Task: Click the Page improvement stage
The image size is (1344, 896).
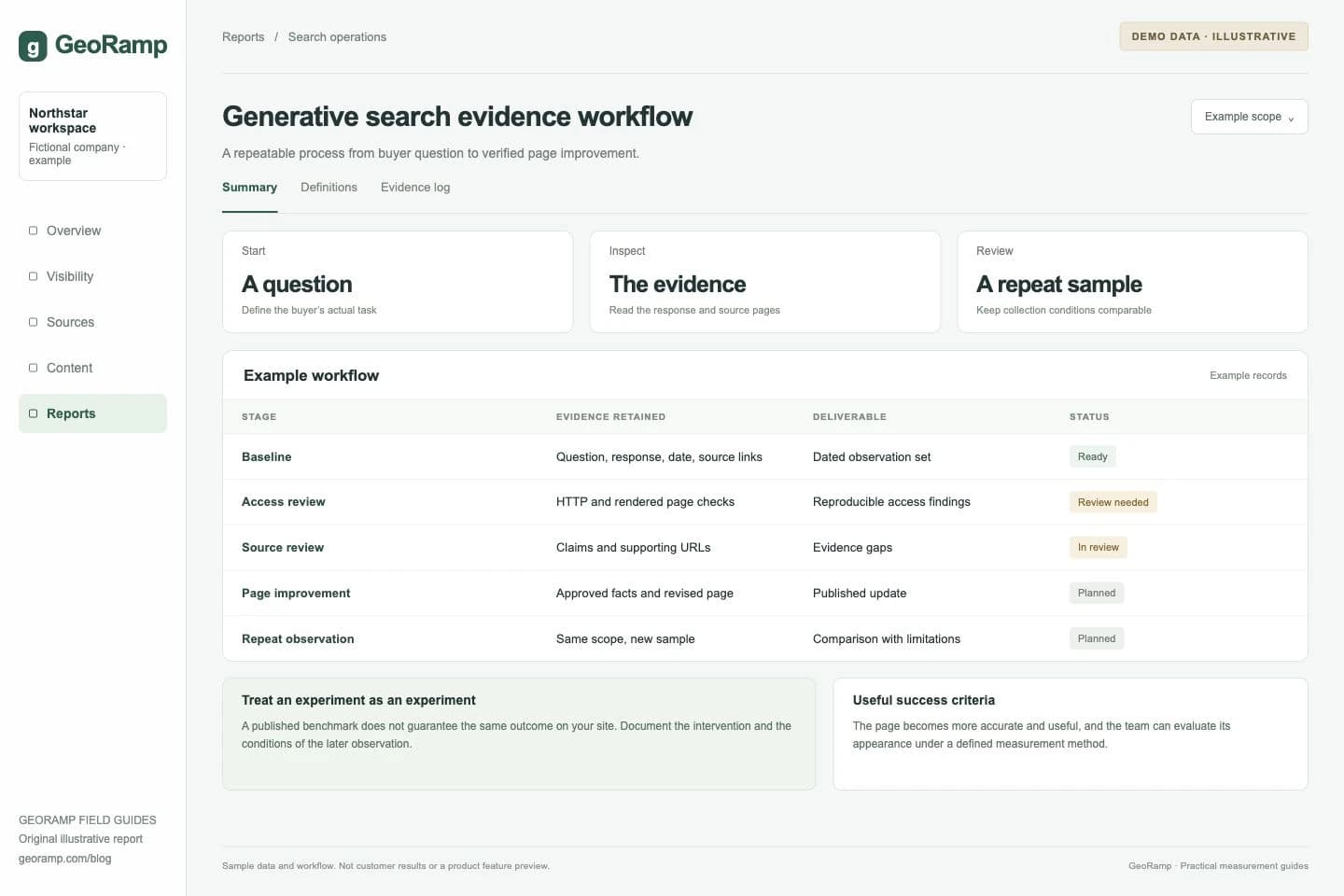Action: (296, 594)
